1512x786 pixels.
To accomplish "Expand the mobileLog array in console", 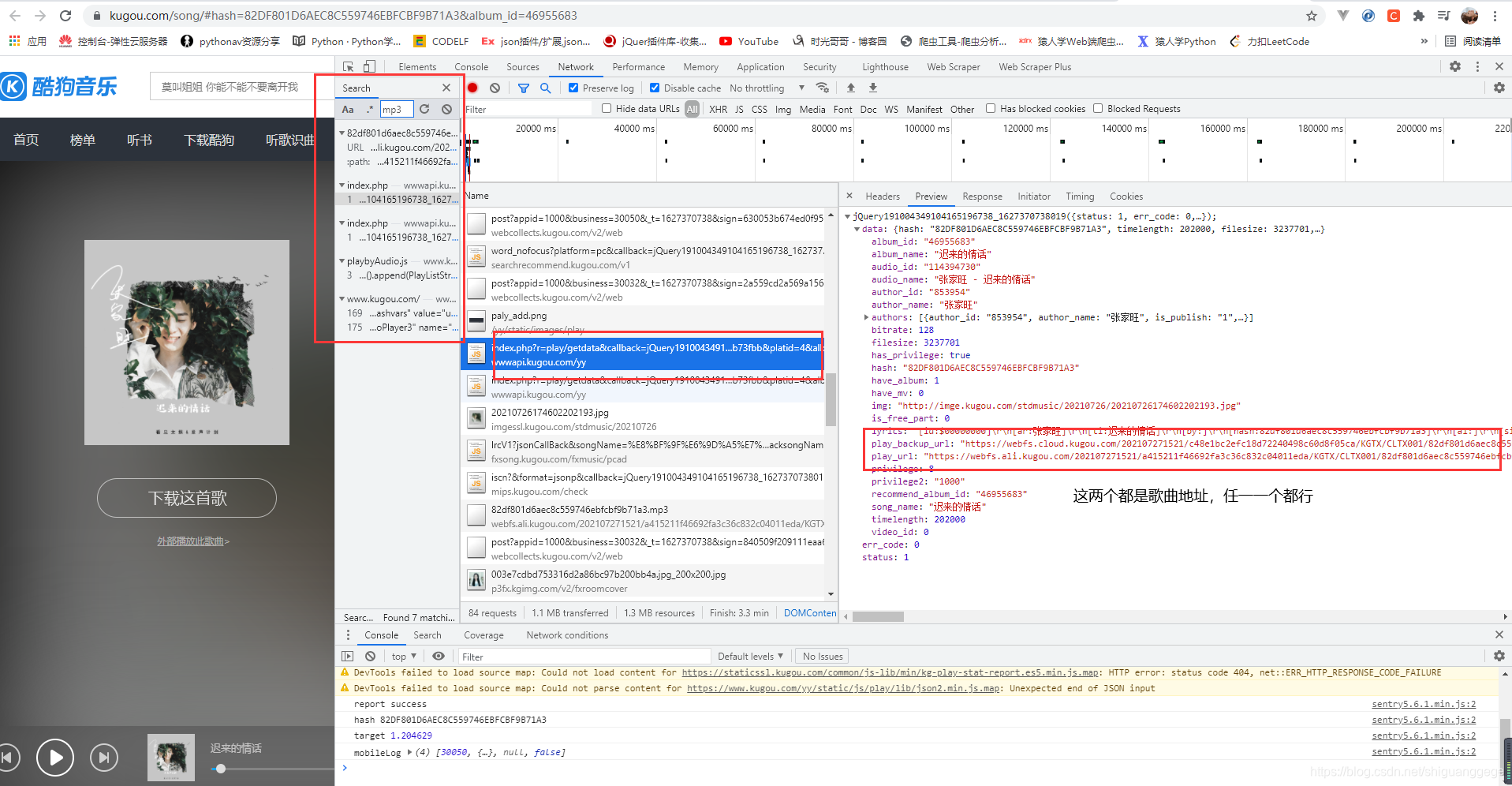I will (409, 752).
